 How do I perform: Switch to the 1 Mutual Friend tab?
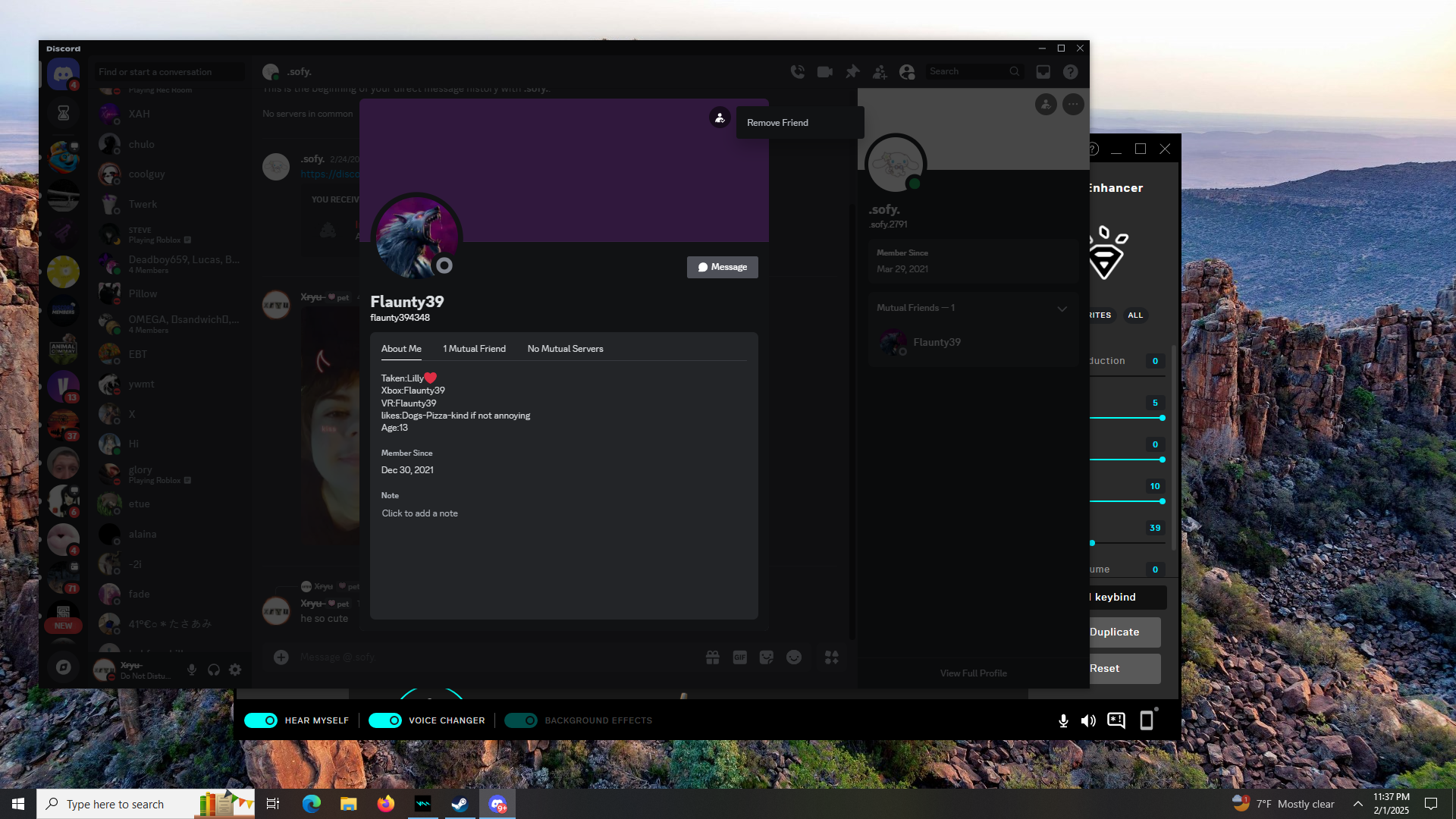tap(474, 349)
